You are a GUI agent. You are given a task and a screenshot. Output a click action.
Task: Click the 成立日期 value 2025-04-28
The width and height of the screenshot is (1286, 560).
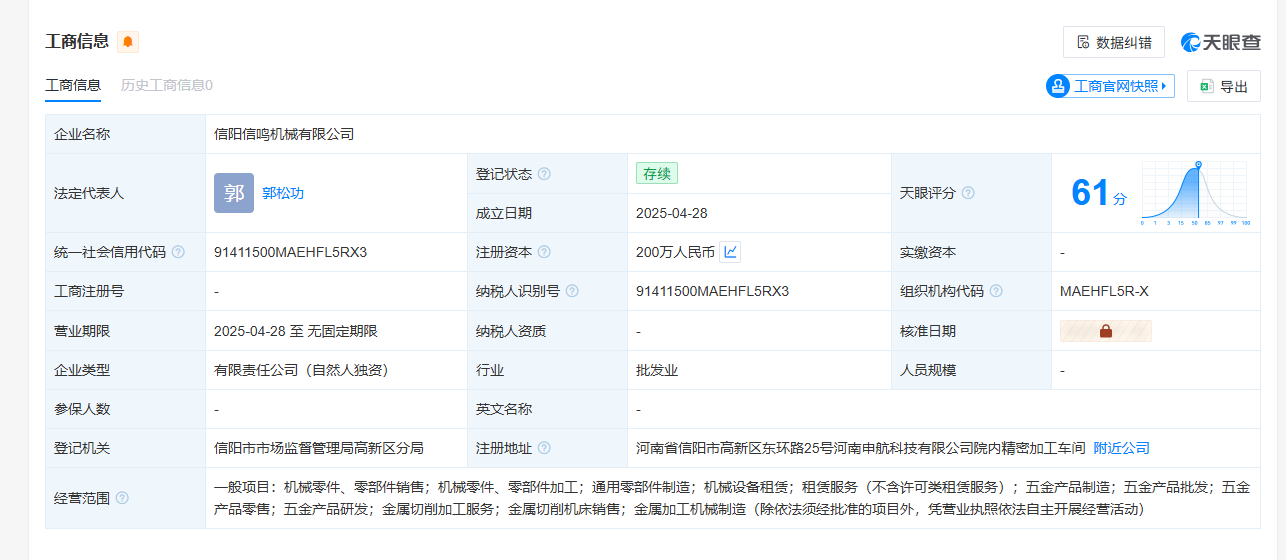(672, 213)
